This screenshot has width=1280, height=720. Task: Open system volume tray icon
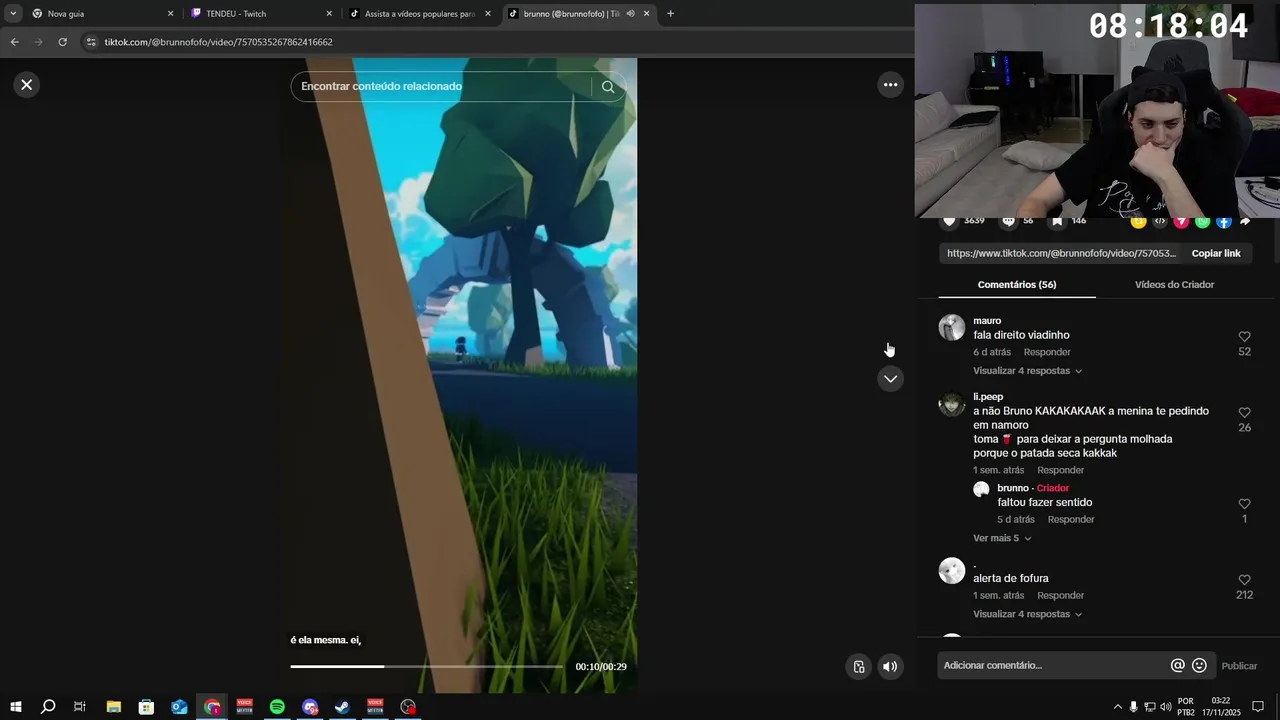(x=1166, y=707)
